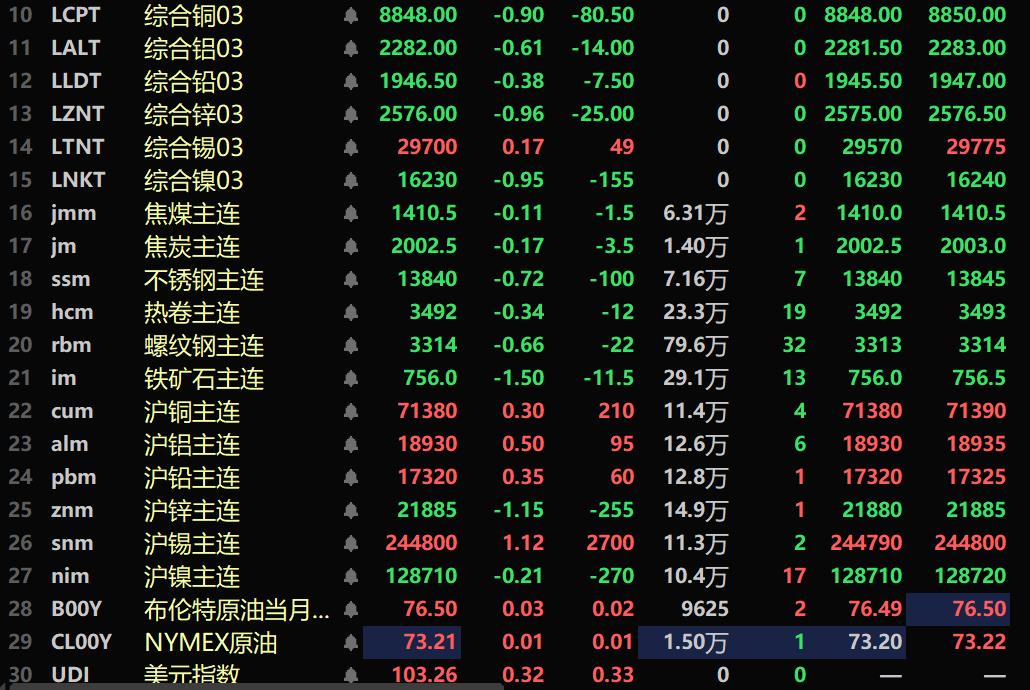Click the alert bell icon for UDI 美元指数
The height and width of the screenshot is (690, 1030).
pyautogui.click(x=350, y=675)
